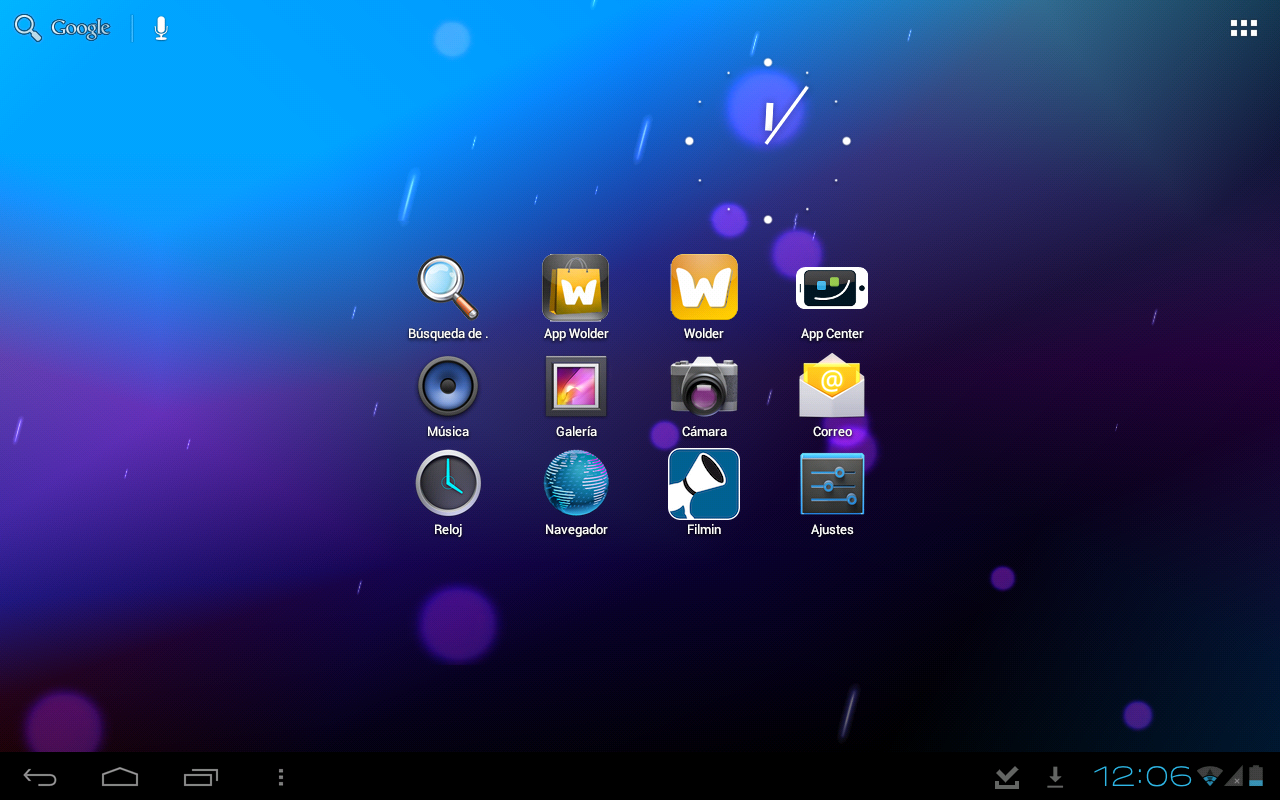The width and height of the screenshot is (1280, 800).
Task: Open the three-dot overflow menu
Action: [x=281, y=777]
